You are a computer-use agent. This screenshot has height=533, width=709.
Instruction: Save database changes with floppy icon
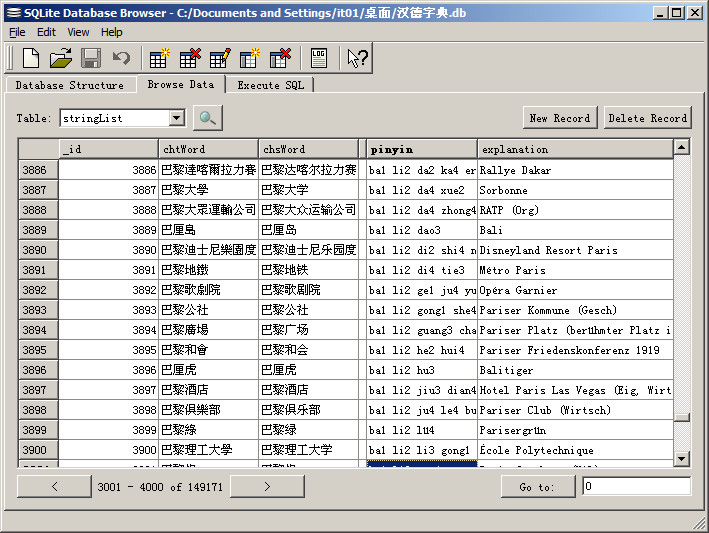tap(91, 58)
